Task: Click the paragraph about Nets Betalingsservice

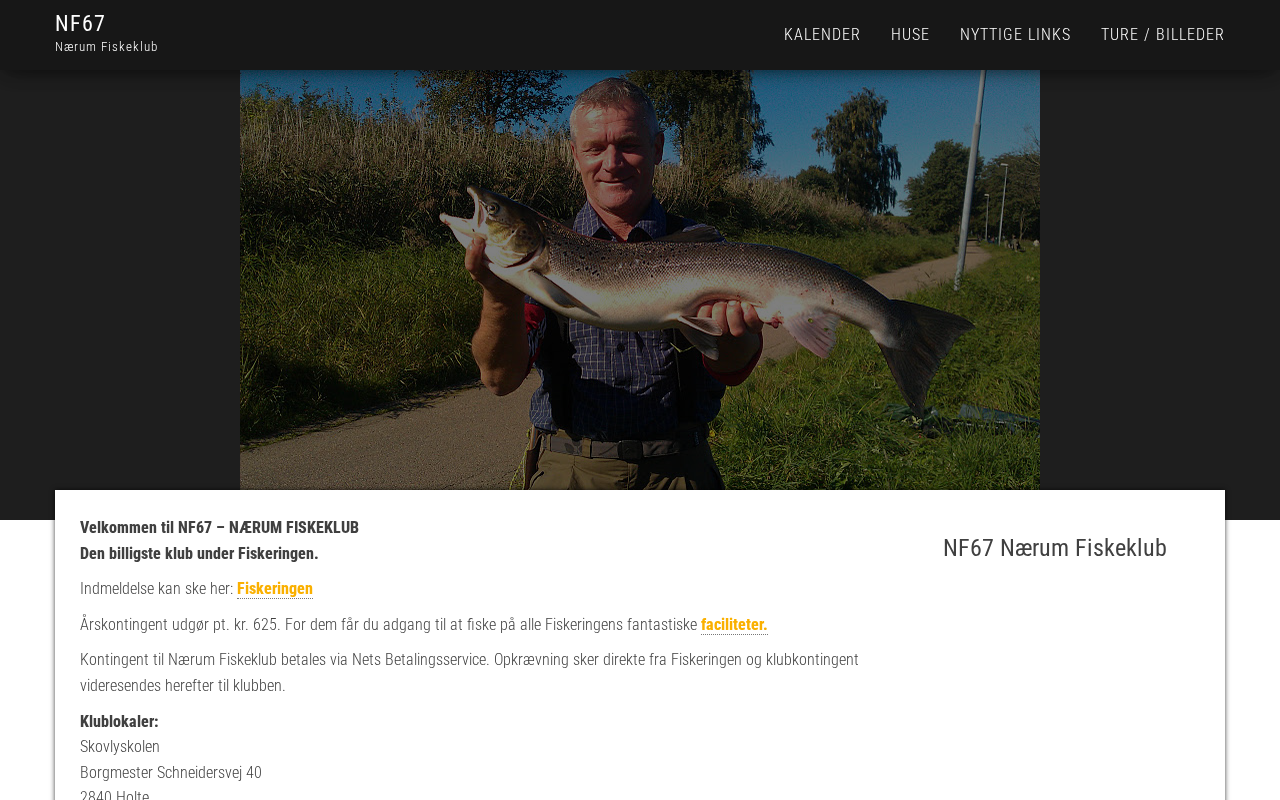Action: click(x=469, y=673)
